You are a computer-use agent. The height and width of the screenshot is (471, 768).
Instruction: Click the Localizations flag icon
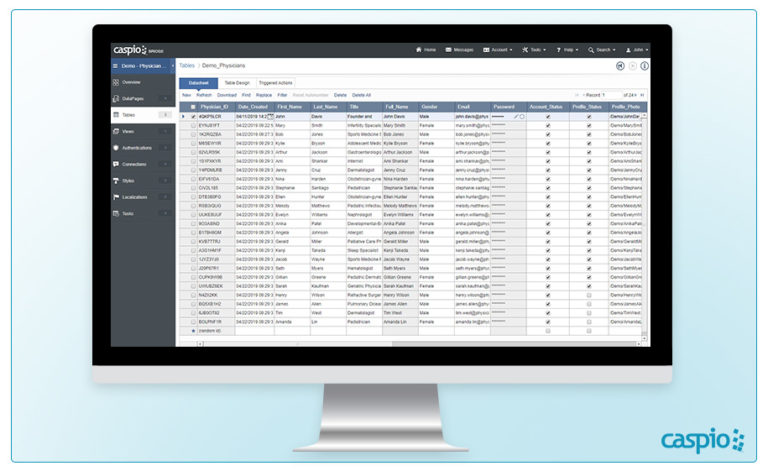(x=117, y=197)
